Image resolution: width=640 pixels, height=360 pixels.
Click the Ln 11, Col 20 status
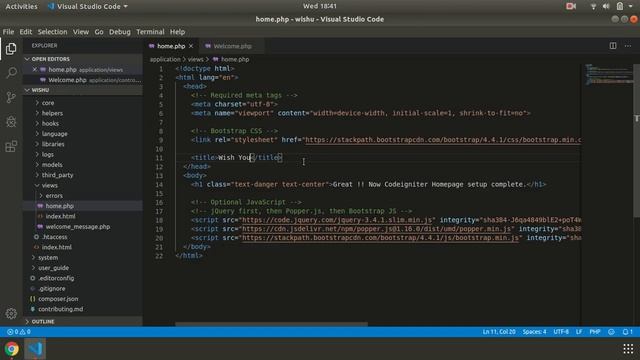point(499,332)
